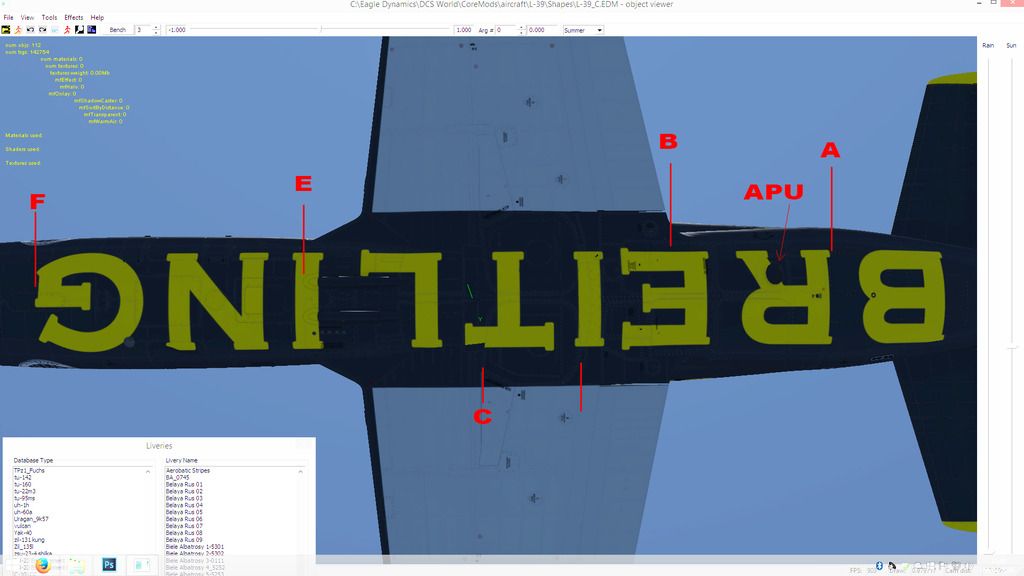This screenshot has width=1024, height=576.
Task: Click the open file icon in toolbar
Action: (x=7, y=30)
